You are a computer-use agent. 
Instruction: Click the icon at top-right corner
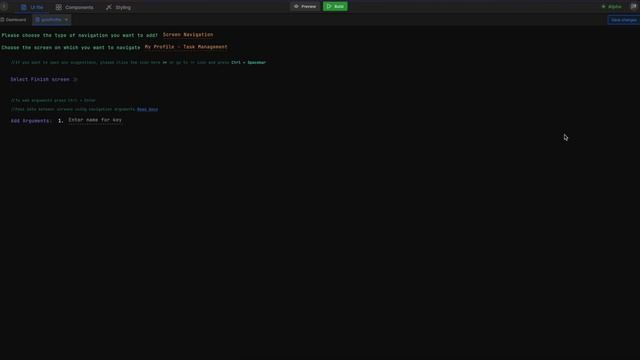[634, 7]
